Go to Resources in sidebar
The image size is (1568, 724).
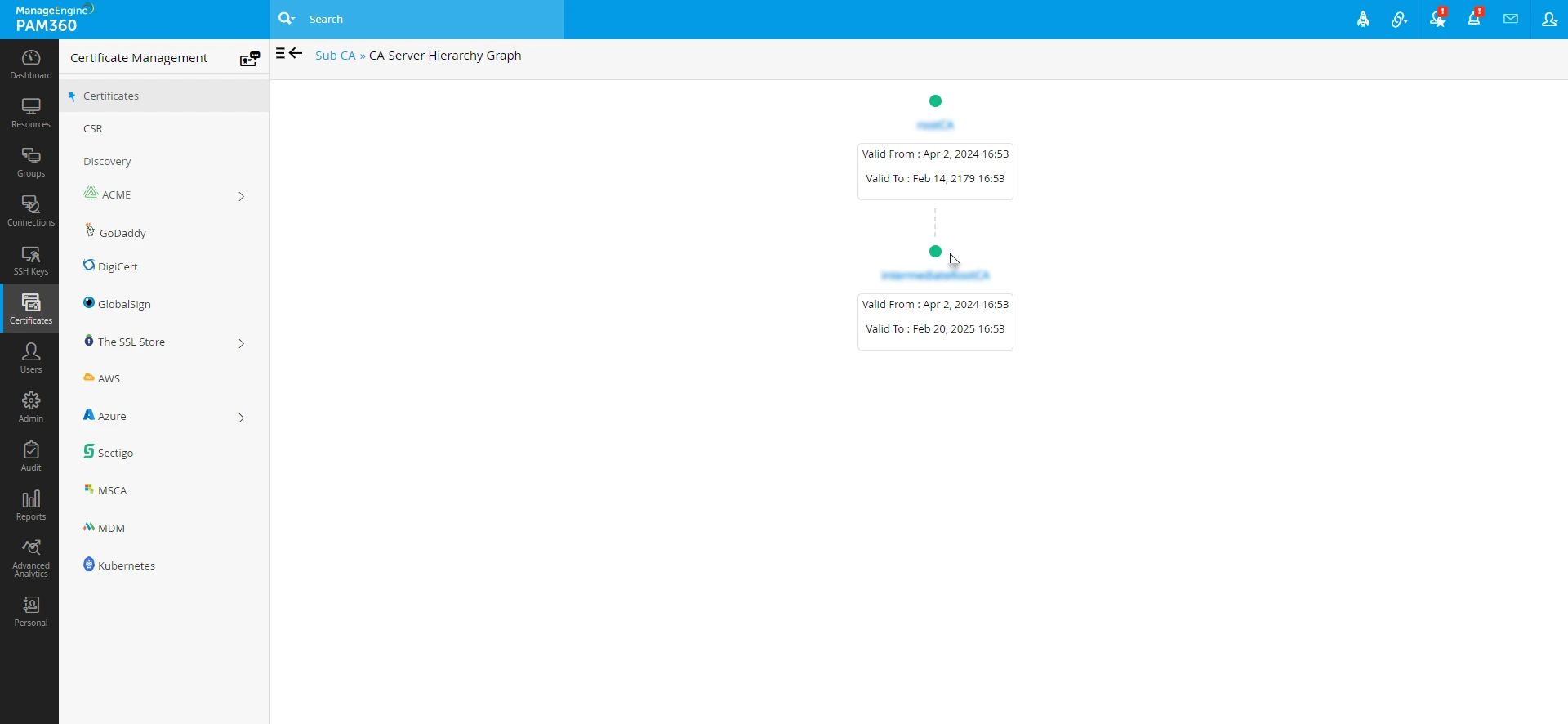click(x=30, y=113)
